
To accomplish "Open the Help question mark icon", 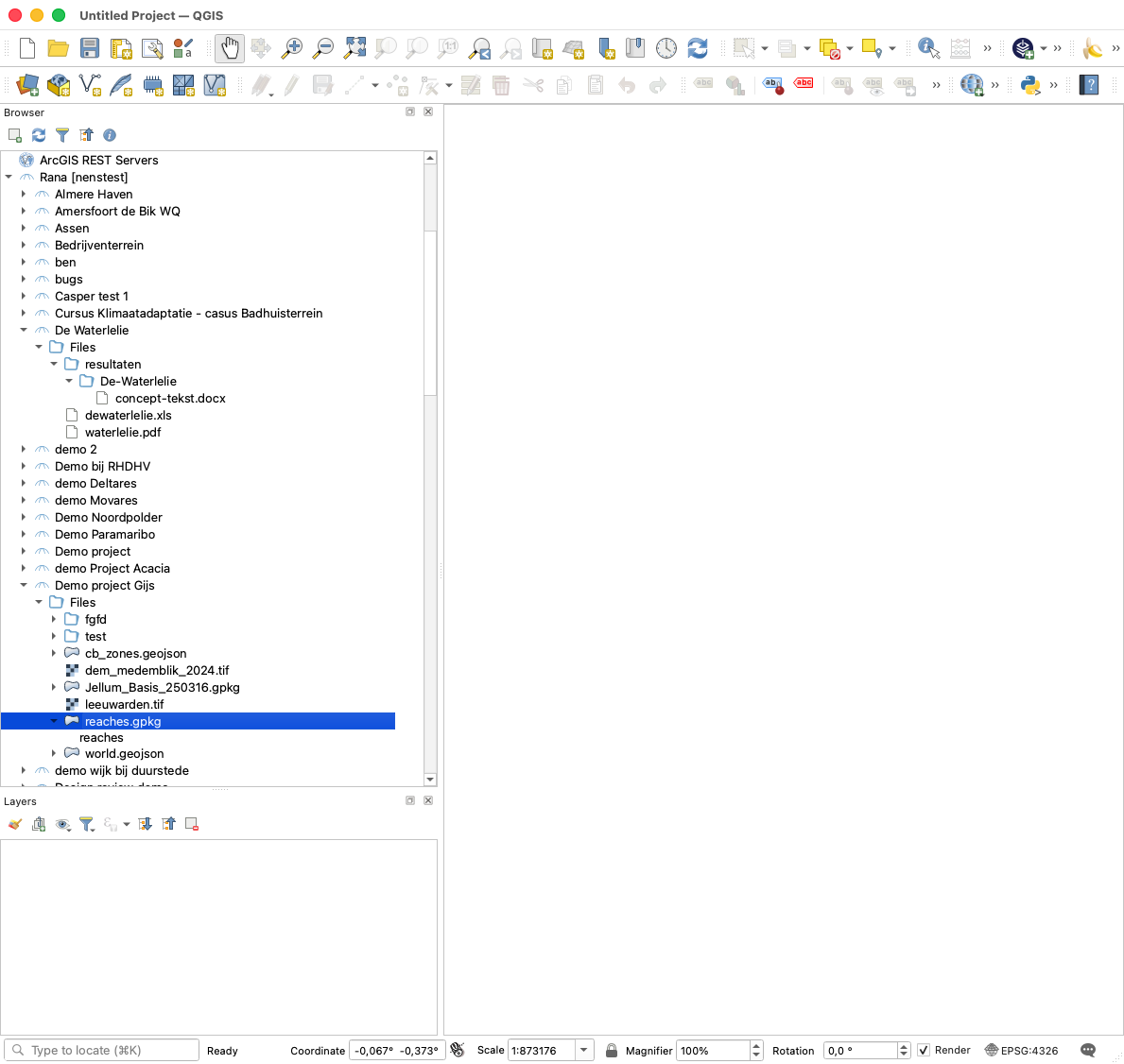I will [1089, 85].
